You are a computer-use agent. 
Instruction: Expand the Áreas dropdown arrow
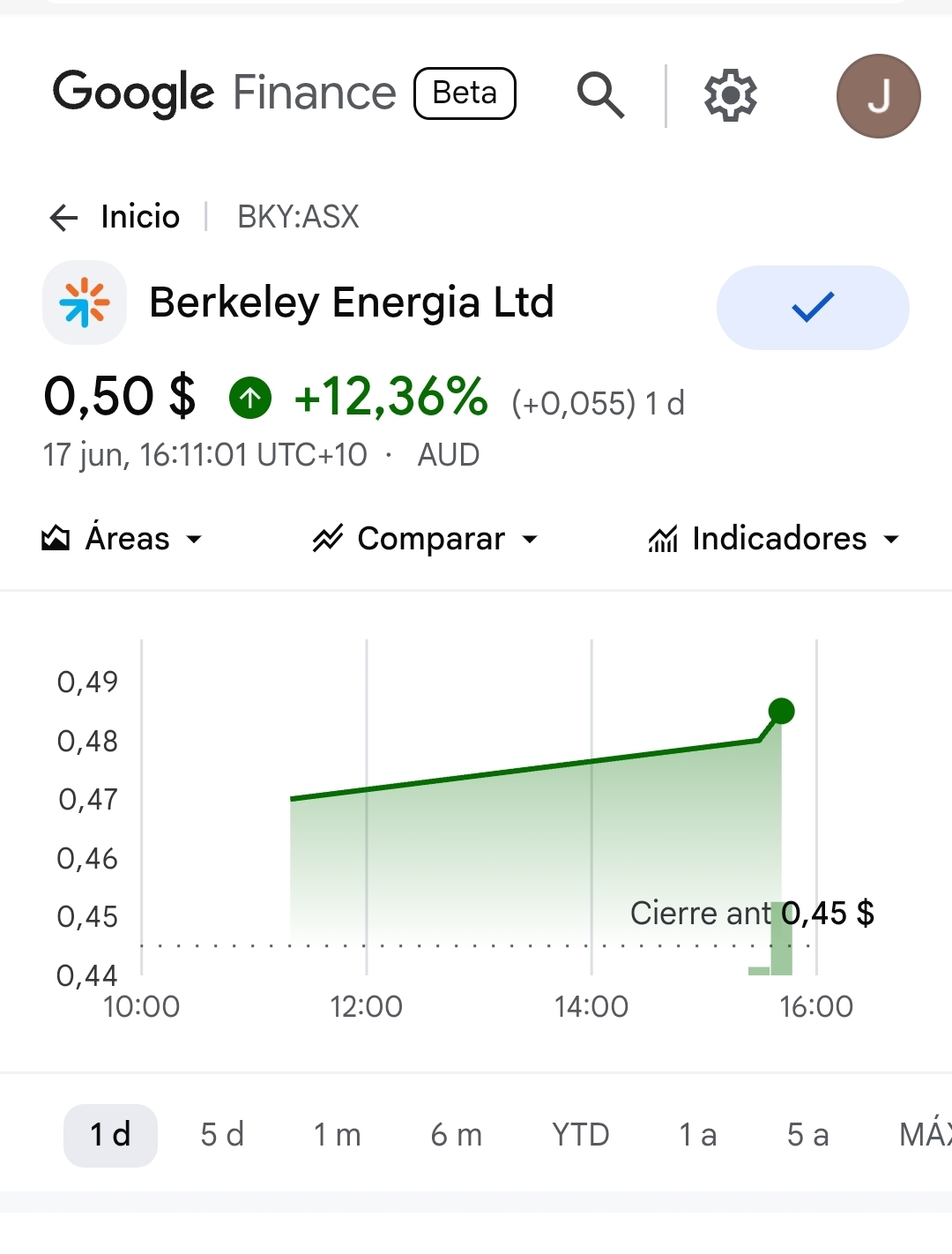(x=194, y=539)
